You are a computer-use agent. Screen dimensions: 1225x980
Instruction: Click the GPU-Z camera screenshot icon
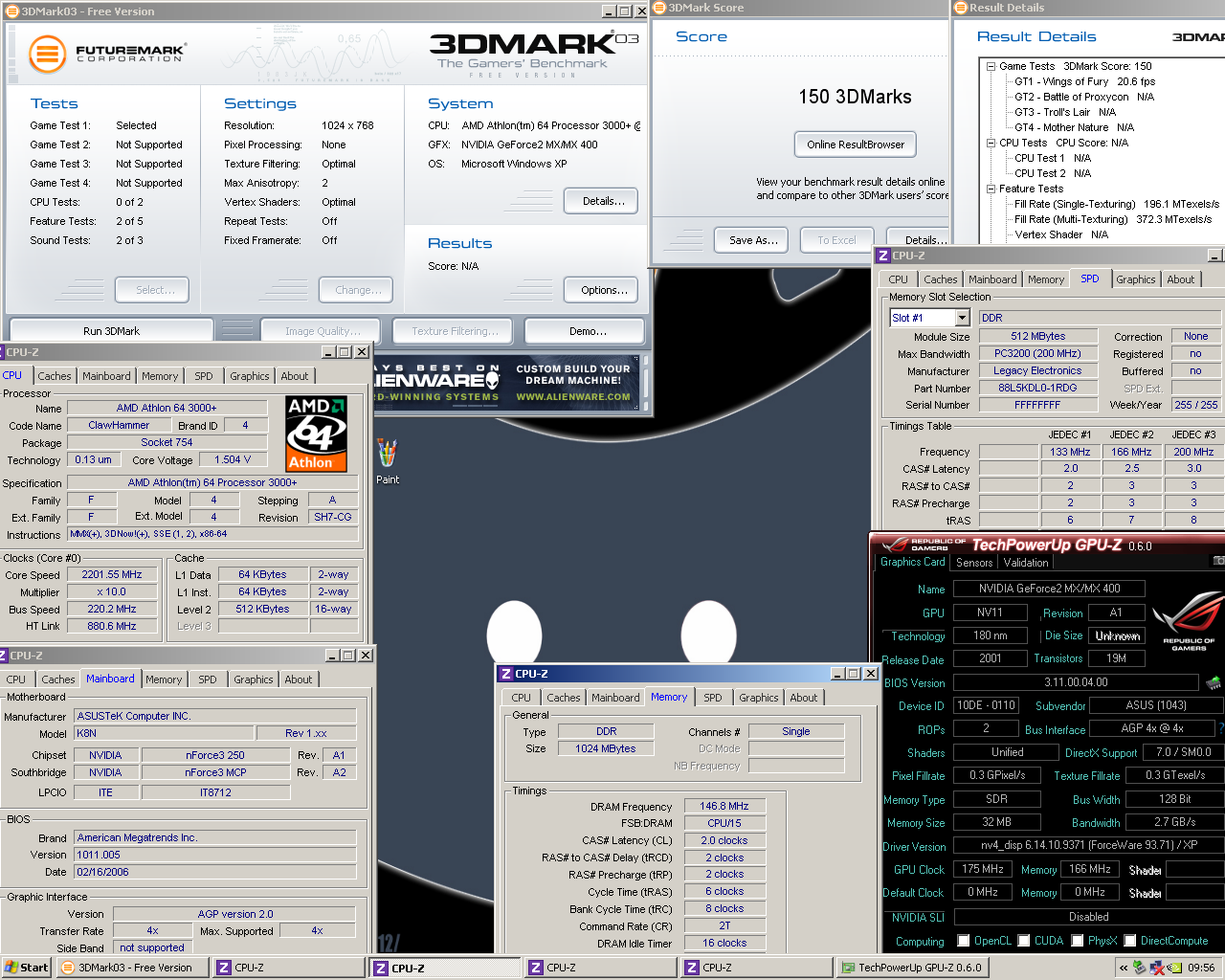point(1218,561)
